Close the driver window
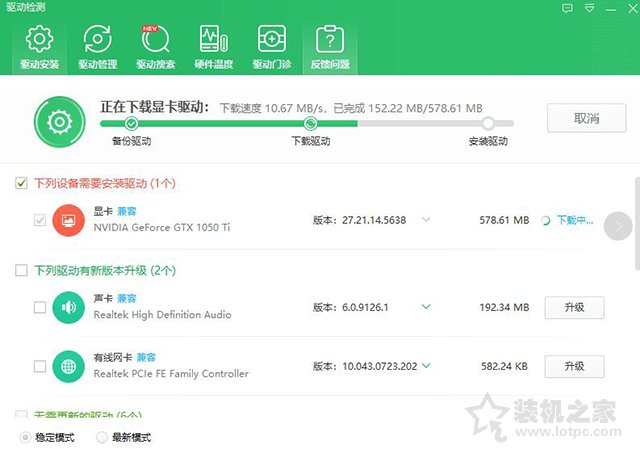 coord(633,9)
